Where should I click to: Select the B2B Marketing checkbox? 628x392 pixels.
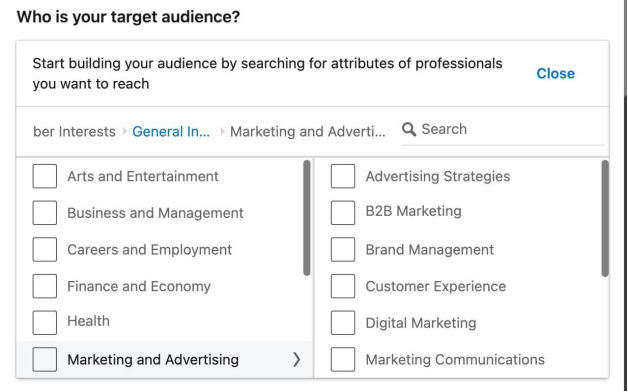click(x=343, y=213)
